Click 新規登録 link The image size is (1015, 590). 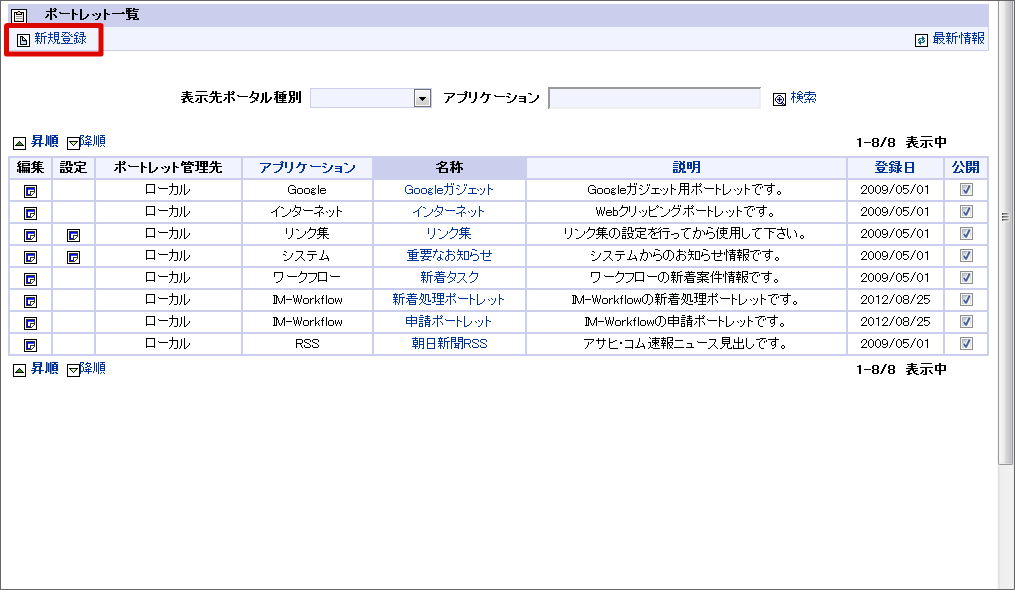point(60,39)
